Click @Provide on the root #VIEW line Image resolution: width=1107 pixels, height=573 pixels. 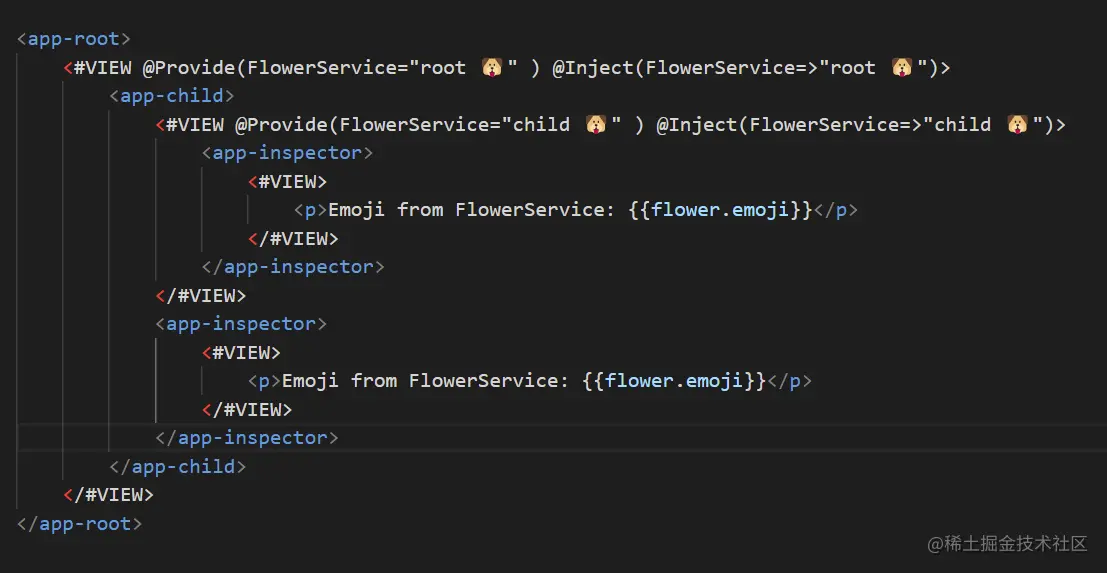pyautogui.click(x=190, y=68)
